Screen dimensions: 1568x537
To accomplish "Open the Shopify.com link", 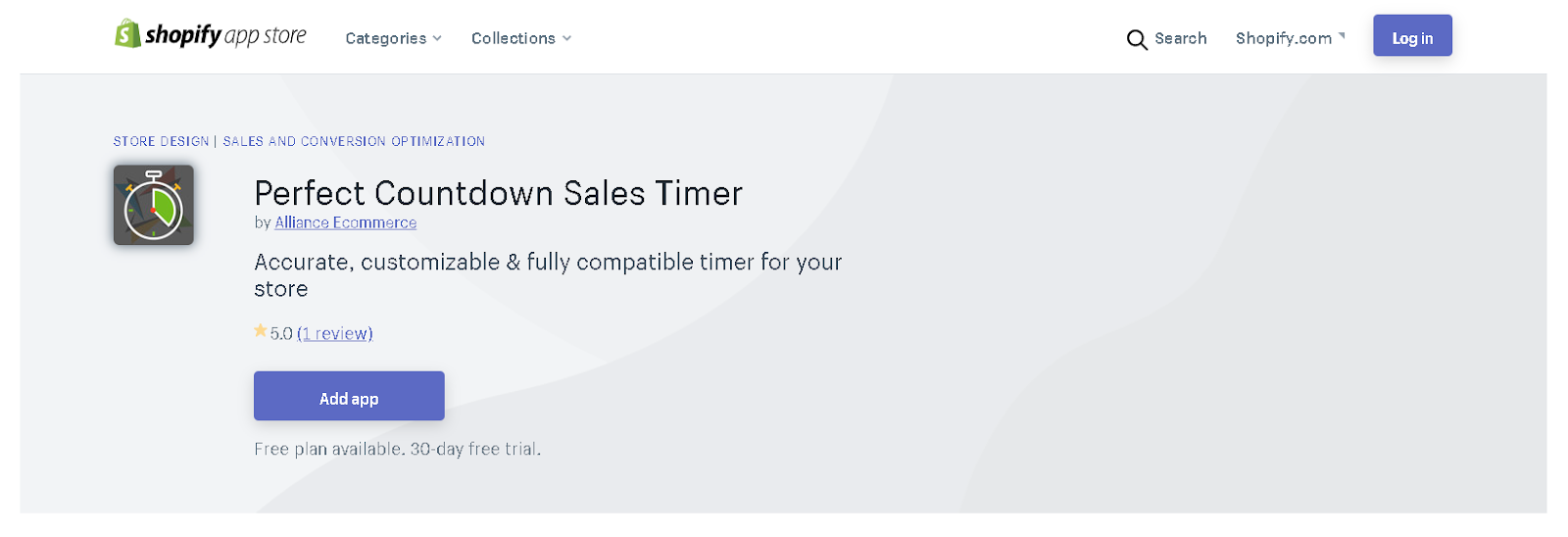I will point(1283,38).
